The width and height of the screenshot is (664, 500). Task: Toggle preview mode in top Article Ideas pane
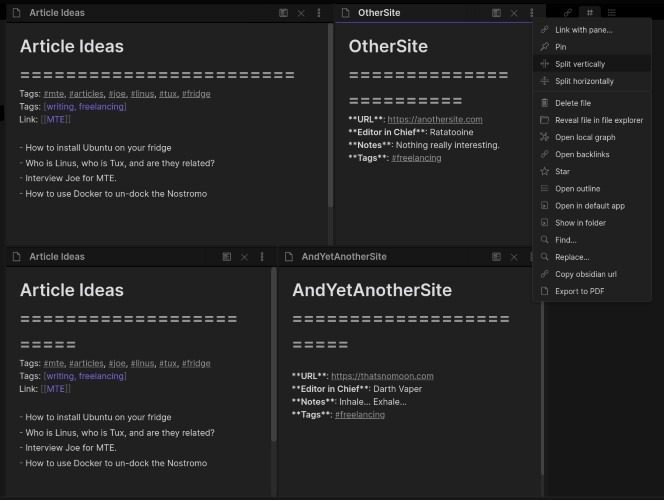click(283, 13)
